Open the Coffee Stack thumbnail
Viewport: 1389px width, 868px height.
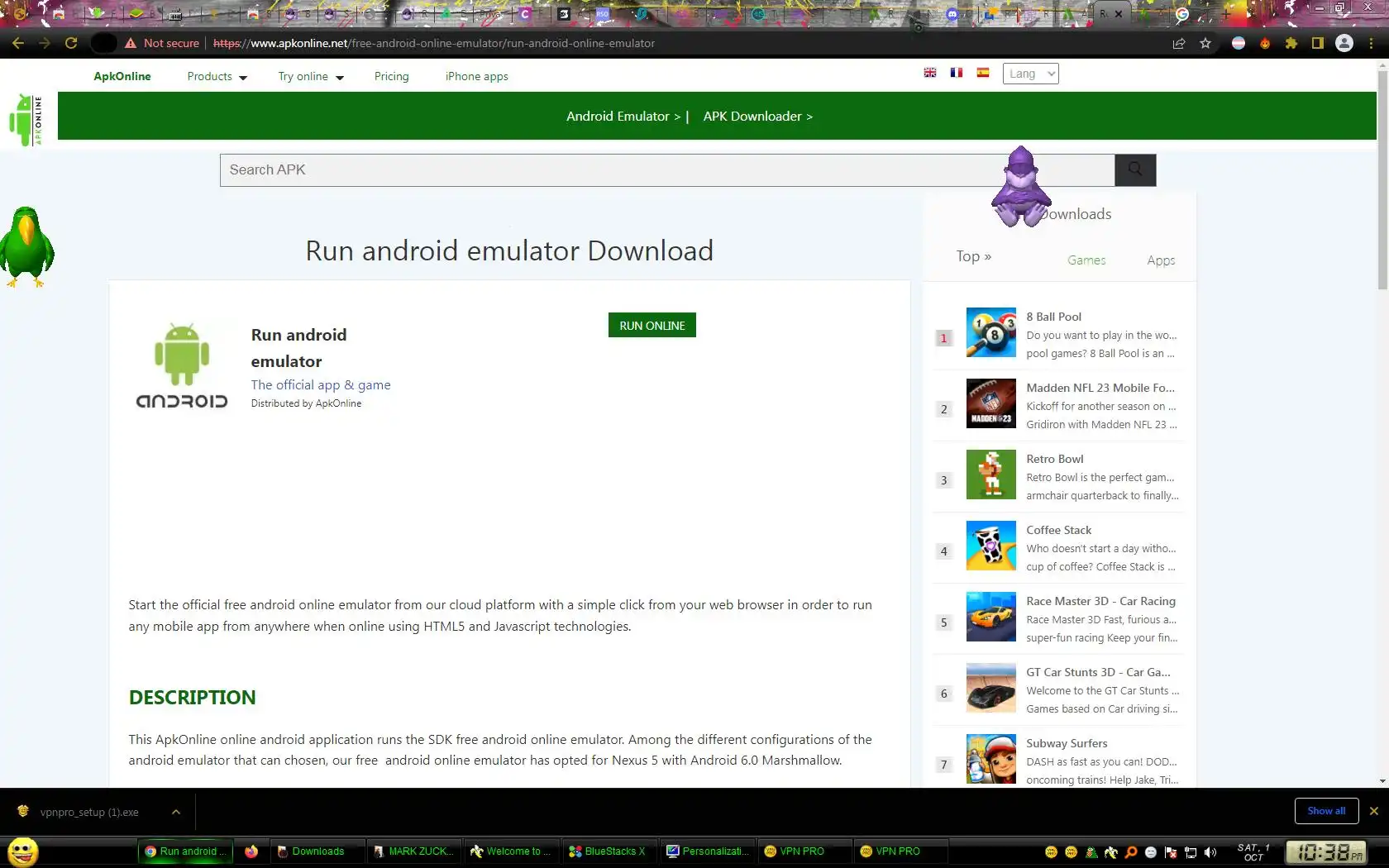991,546
